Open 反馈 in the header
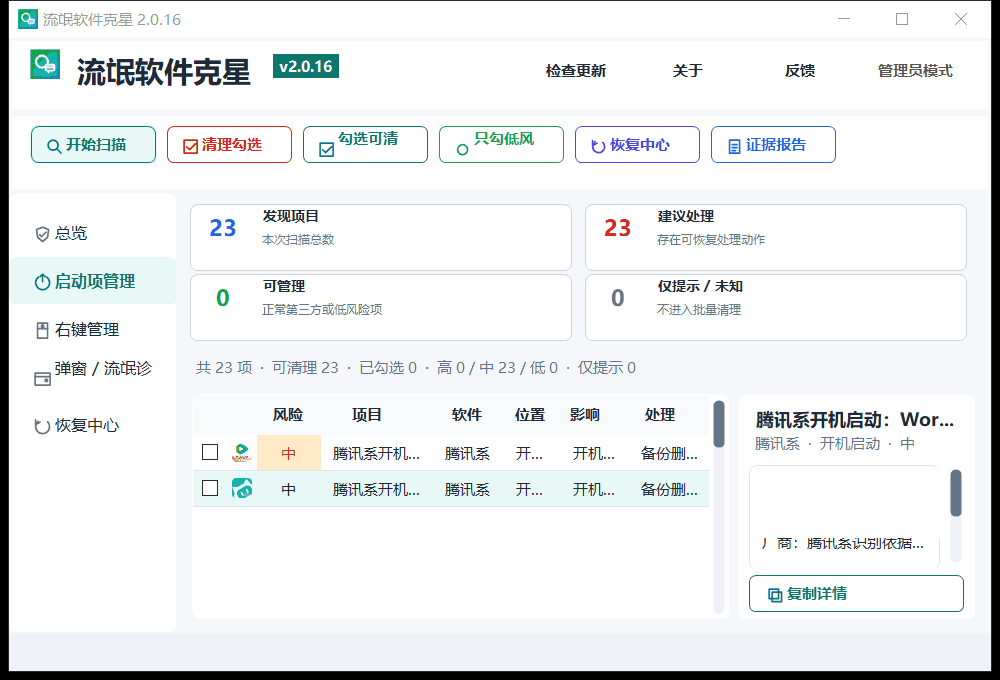This screenshot has height=680, width=1000. (800, 71)
